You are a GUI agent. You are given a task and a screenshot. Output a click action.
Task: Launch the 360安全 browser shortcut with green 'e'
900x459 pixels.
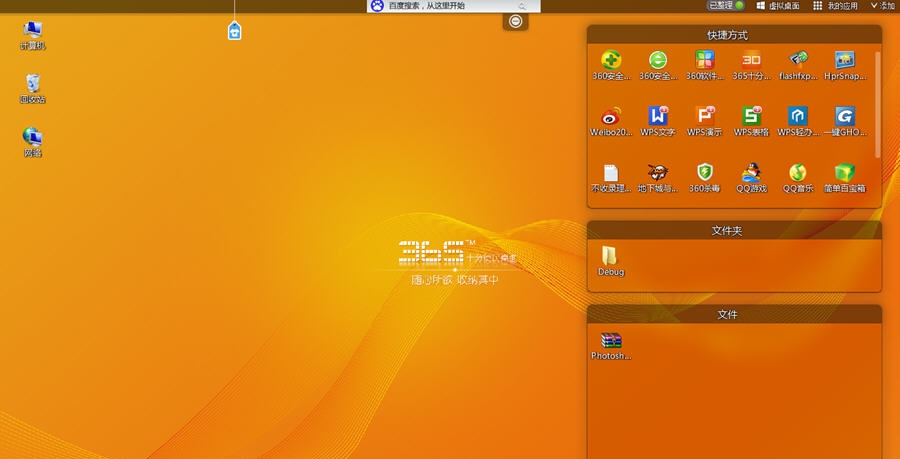[x=658, y=65]
